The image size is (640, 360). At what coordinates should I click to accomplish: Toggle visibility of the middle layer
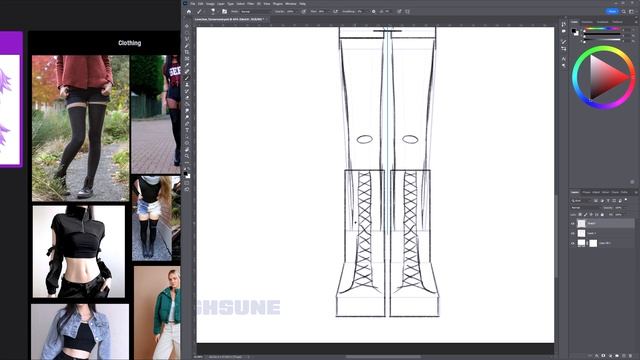click(573, 233)
